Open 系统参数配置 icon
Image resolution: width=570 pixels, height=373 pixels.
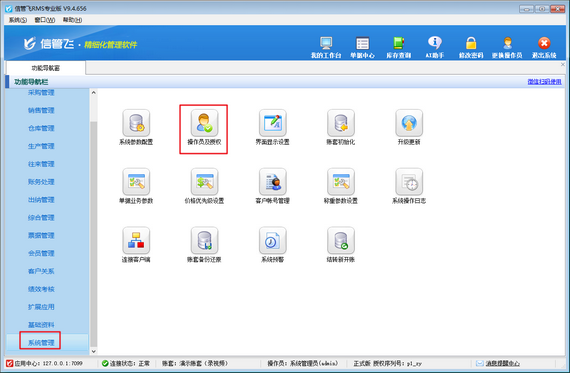[136, 123]
